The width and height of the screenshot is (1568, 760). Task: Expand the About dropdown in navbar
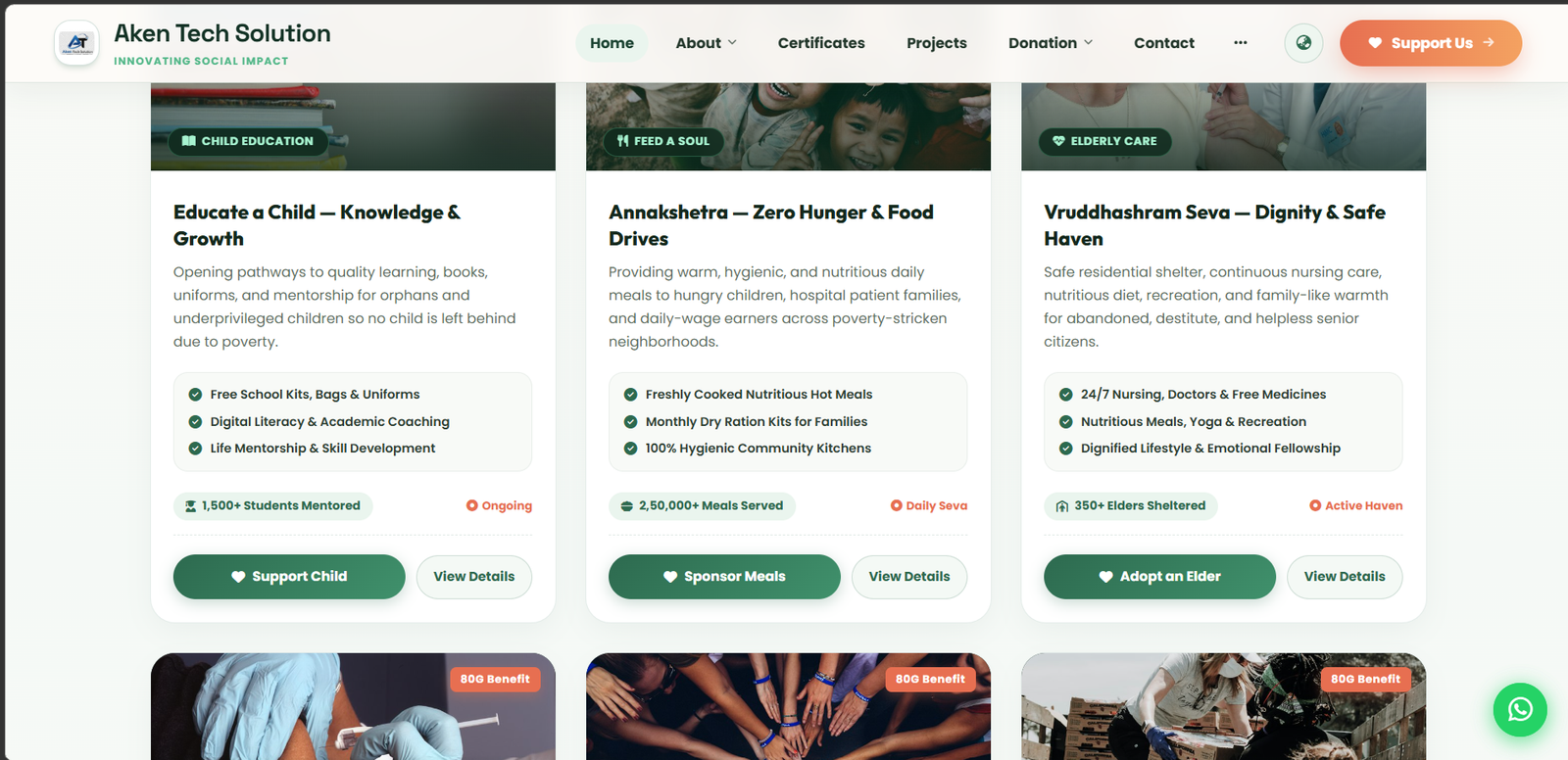[x=706, y=43]
